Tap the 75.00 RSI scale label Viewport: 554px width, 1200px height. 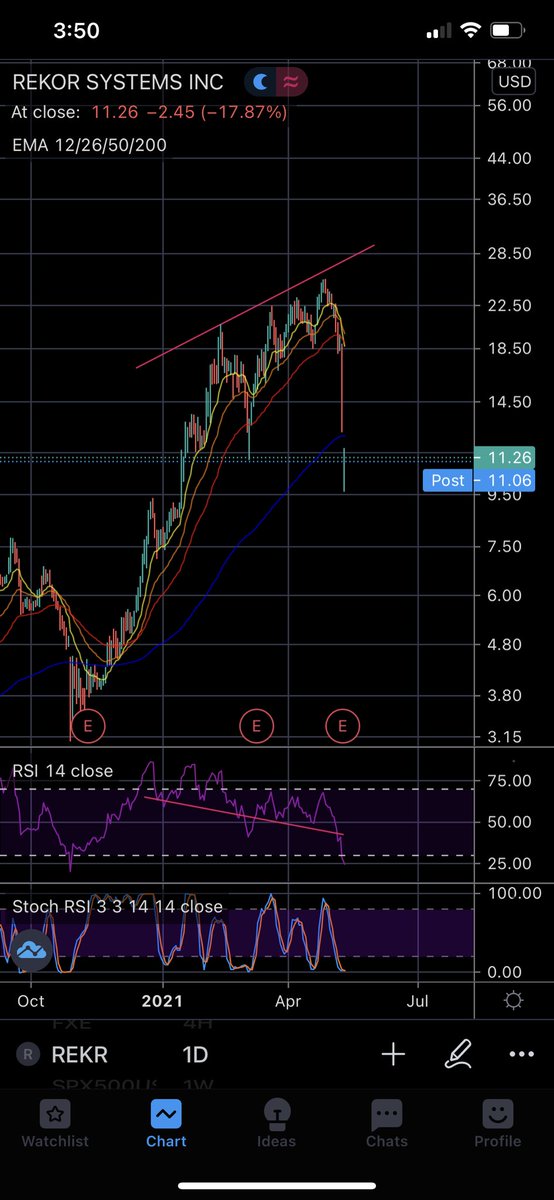tap(508, 781)
